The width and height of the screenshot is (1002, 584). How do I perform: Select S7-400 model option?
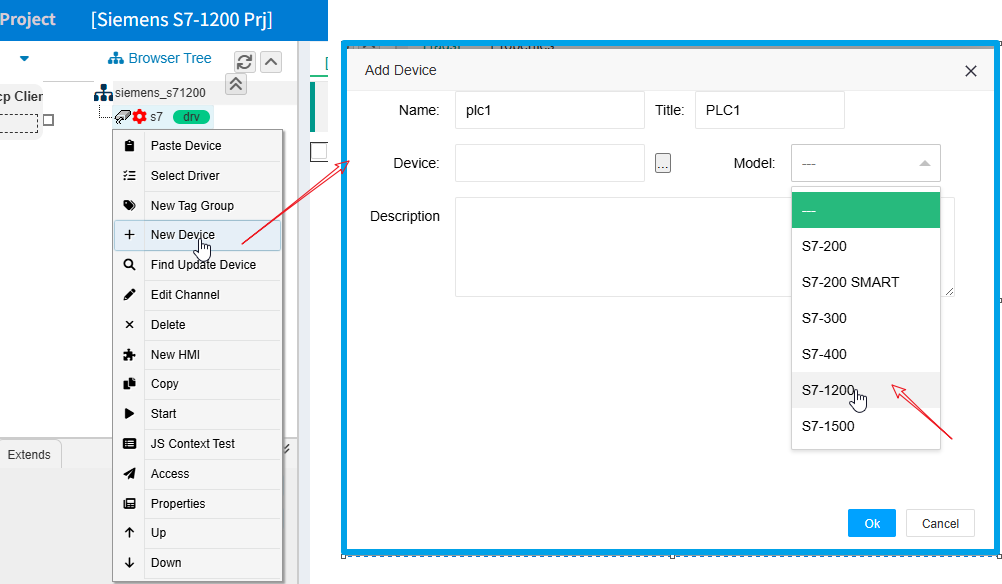[x=866, y=354]
